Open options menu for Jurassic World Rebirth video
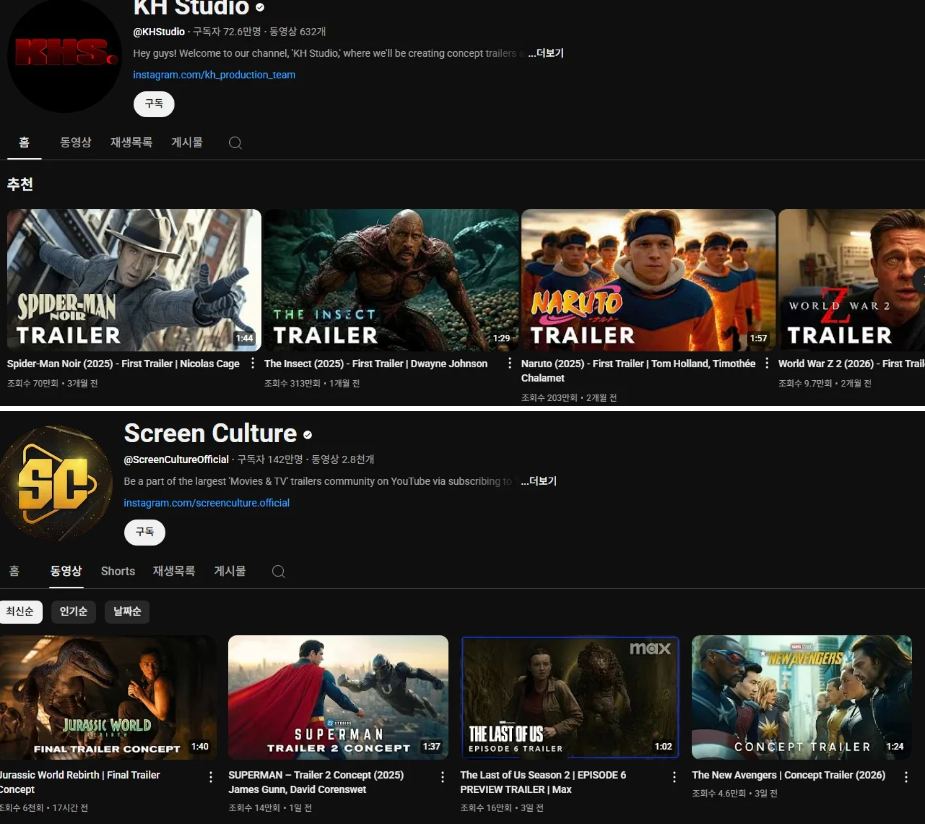The image size is (925, 824). tap(211, 777)
